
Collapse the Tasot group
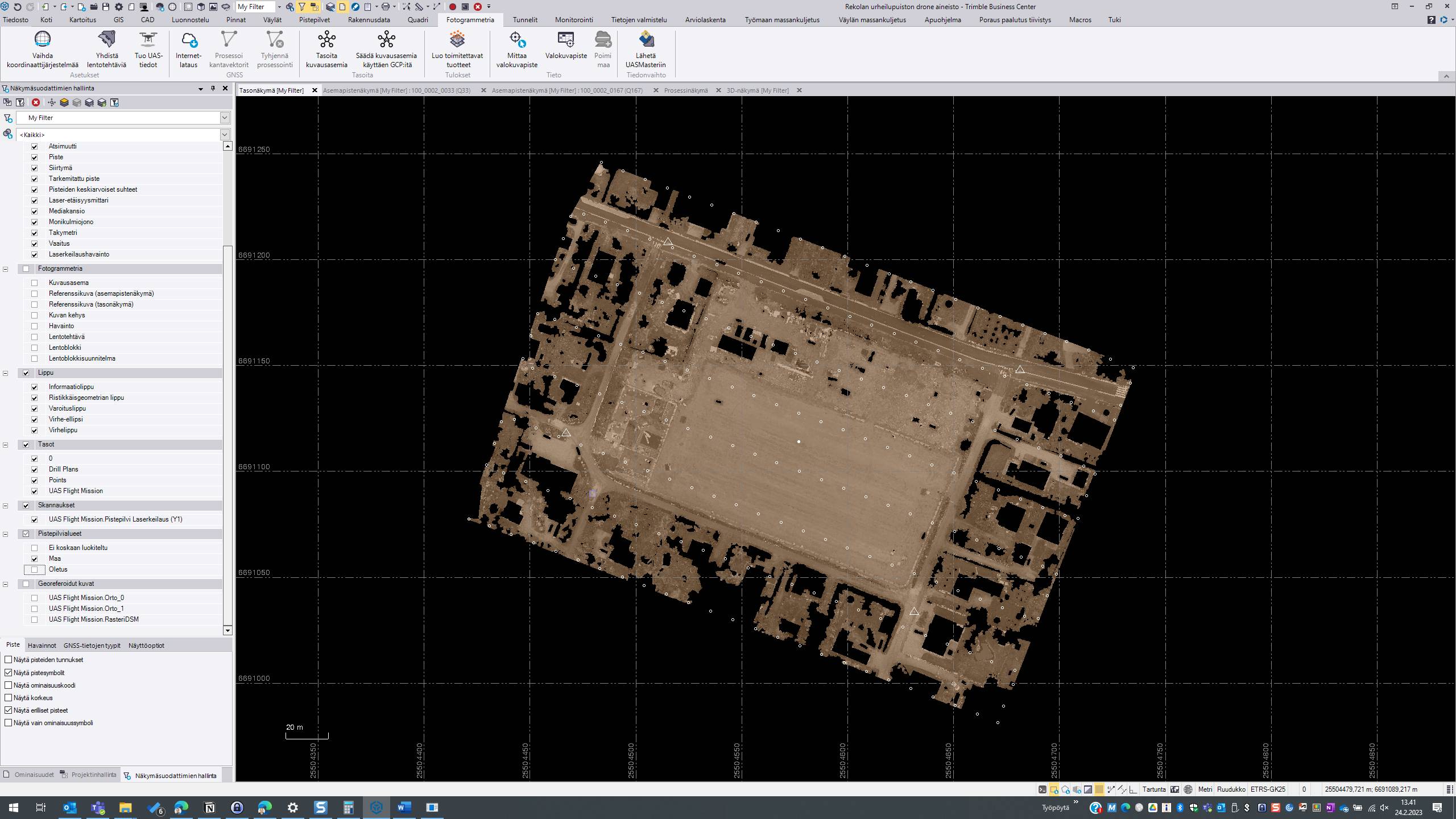coord(6,445)
